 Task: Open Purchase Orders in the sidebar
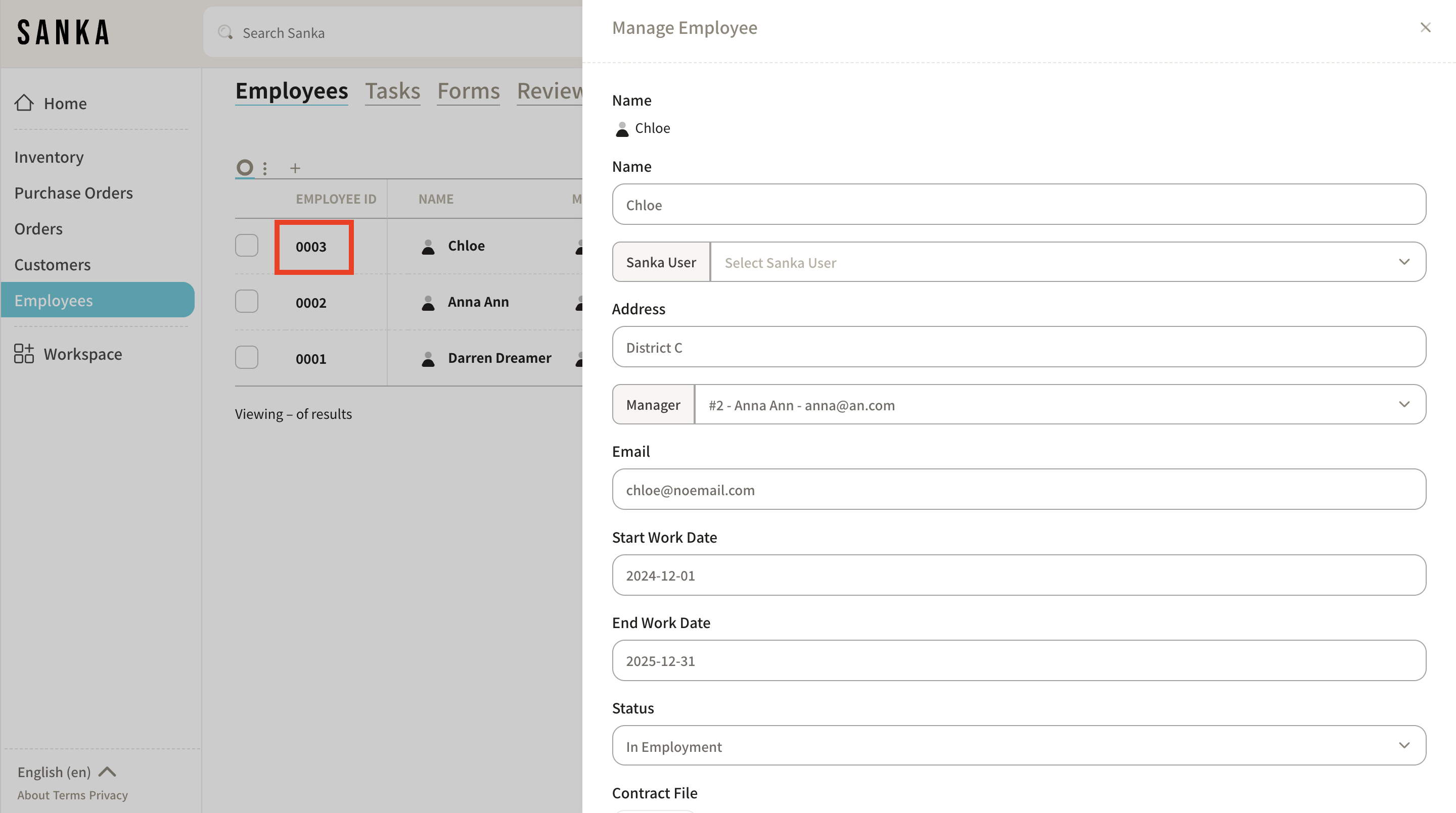(73, 193)
